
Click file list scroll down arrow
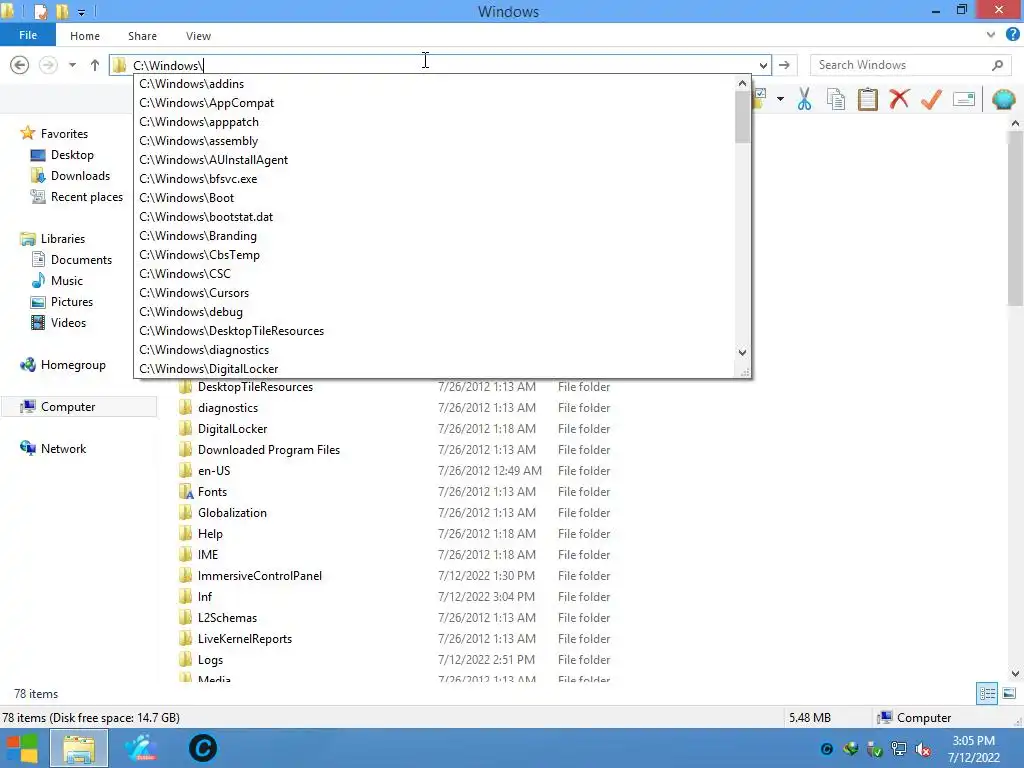pos(1015,673)
